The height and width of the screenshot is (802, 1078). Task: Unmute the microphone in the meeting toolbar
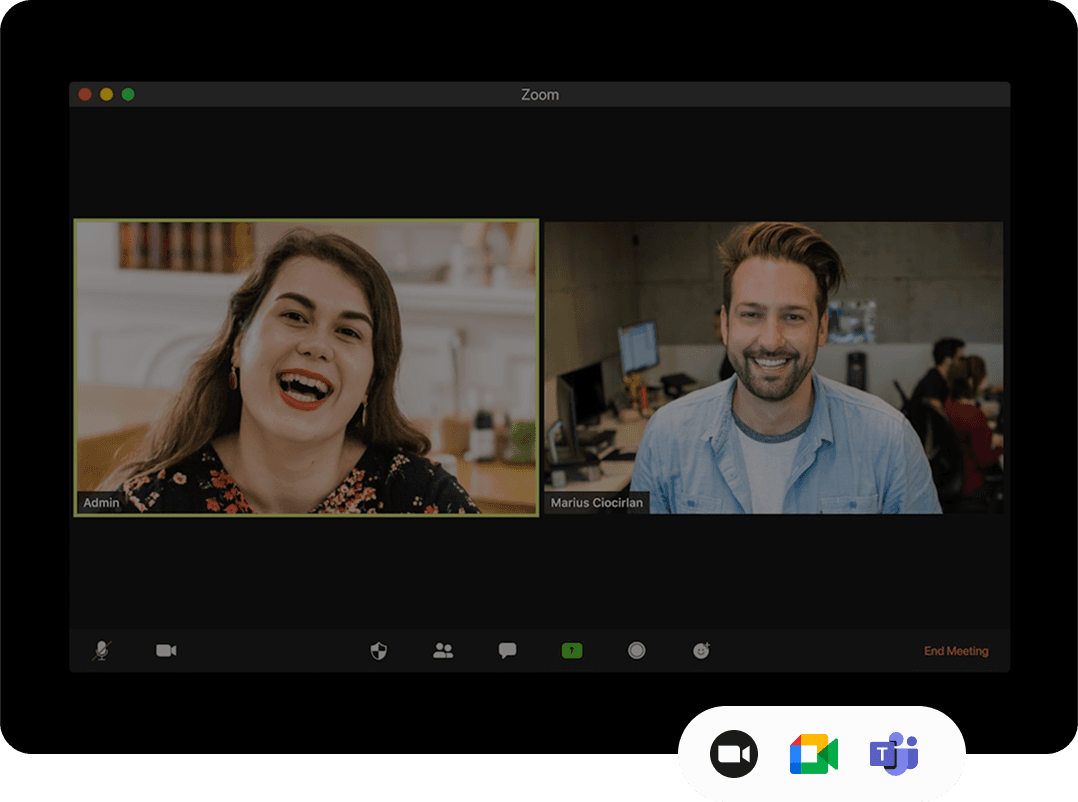tap(101, 651)
